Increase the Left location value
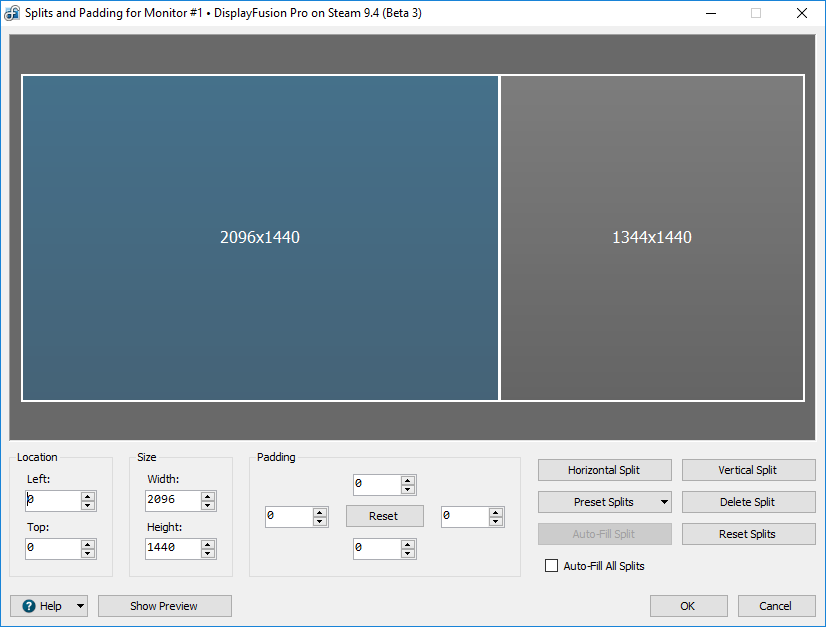This screenshot has width=826, height=627. click(x=88, y=496)
